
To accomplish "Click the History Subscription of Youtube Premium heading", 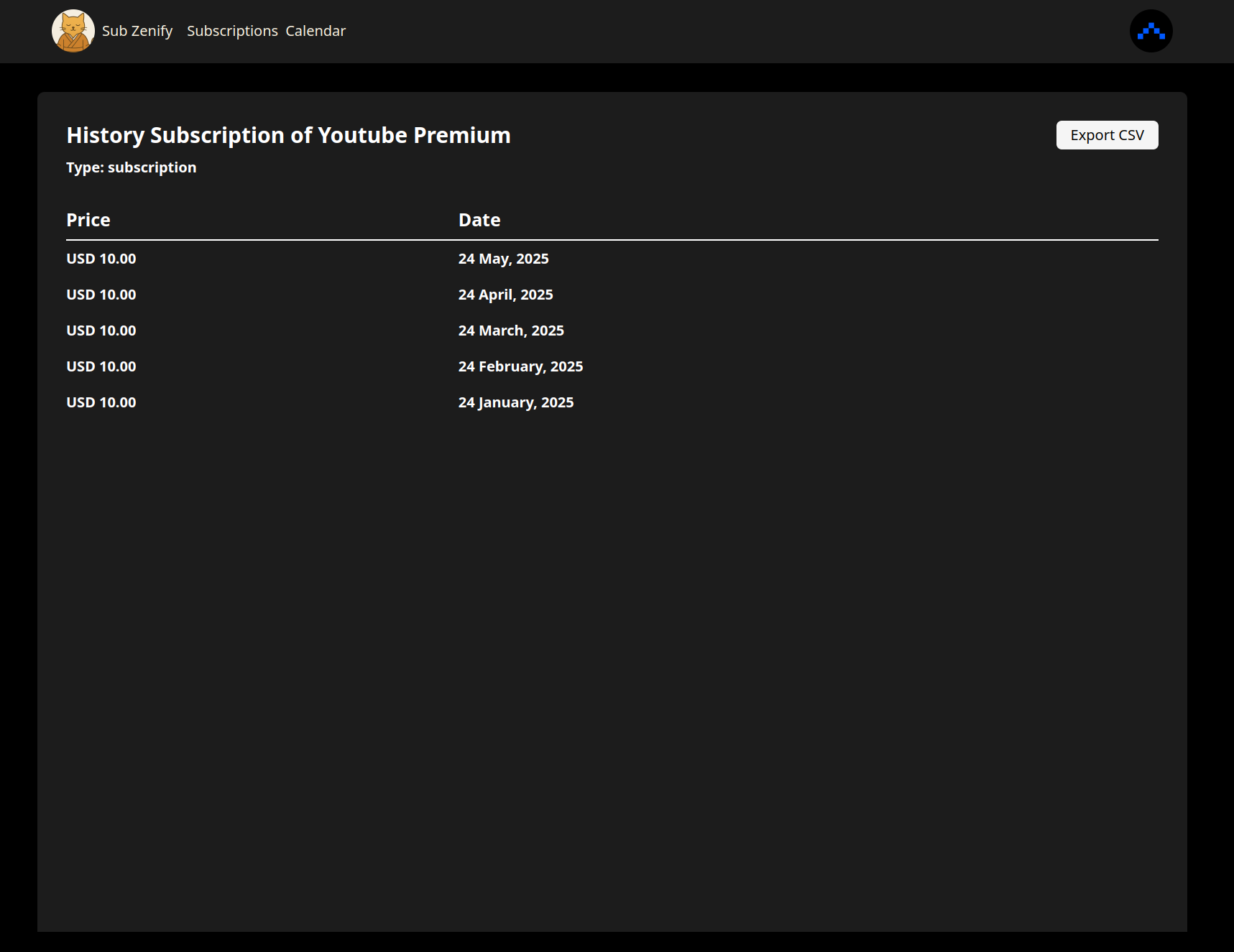I will pos(288,135).
